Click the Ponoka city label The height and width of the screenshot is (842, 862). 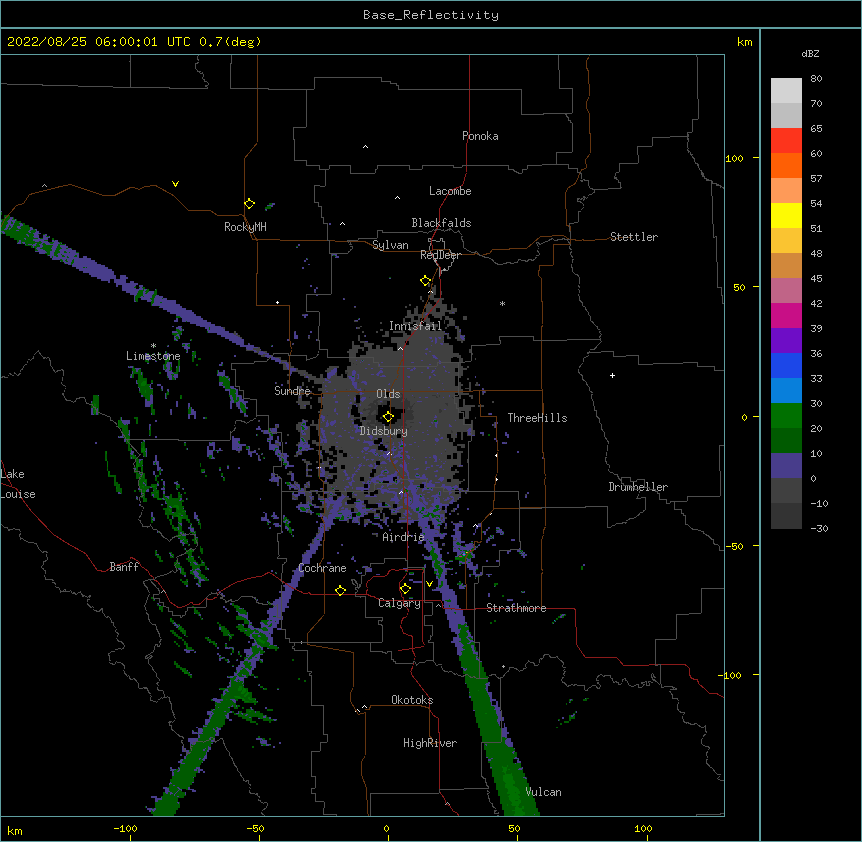coord(480,136)
